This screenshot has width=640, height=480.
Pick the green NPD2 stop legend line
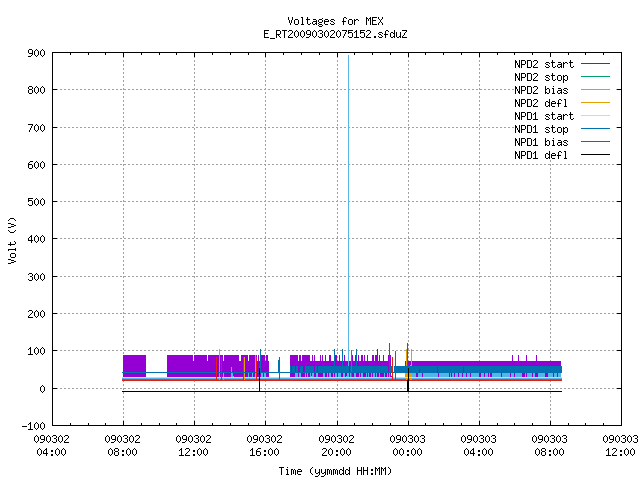[x=595, y=77]
